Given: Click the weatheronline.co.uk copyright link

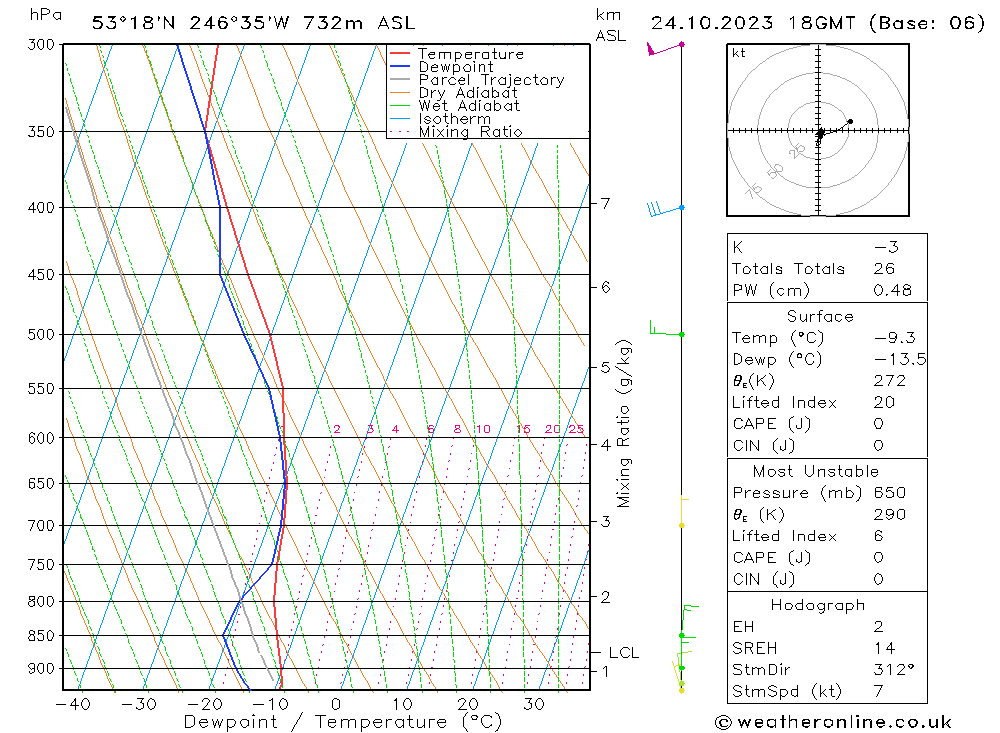Looking at the screenshot, I should coord(834,722).
